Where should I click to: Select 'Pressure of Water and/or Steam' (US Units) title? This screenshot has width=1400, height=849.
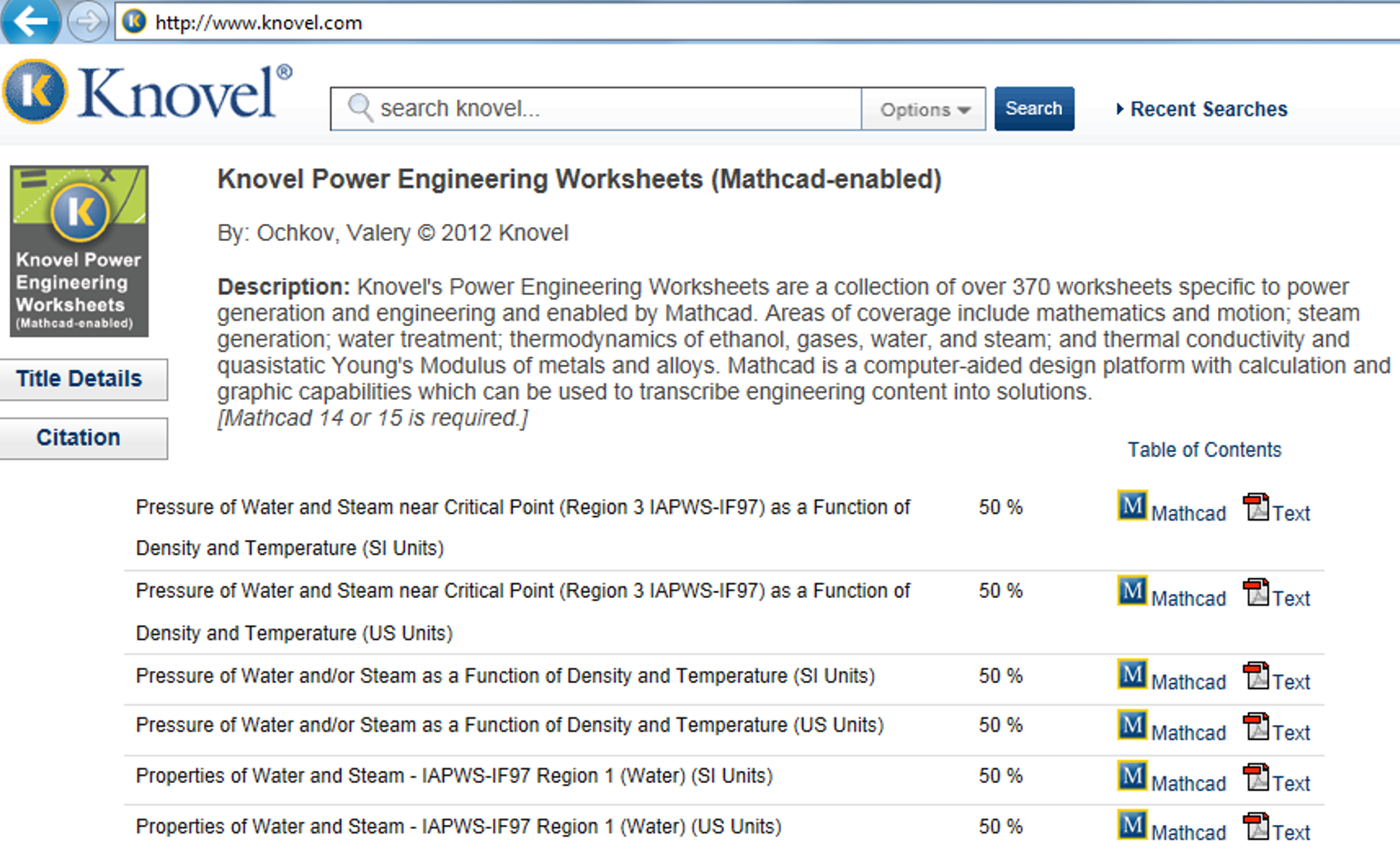[510, 725]
